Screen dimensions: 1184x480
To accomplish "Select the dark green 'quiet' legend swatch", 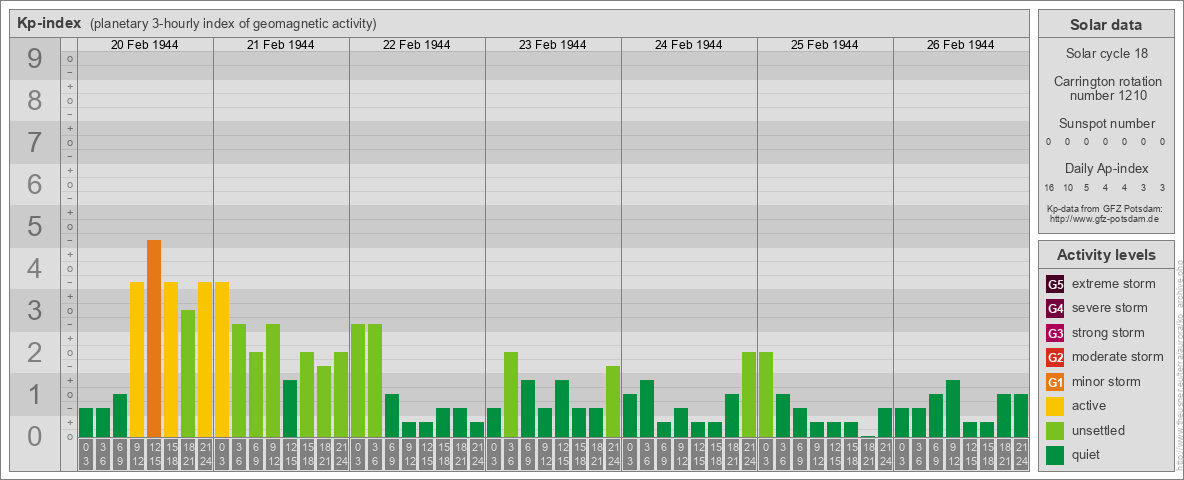I will pyautogui.click(x=1055, y=454).
